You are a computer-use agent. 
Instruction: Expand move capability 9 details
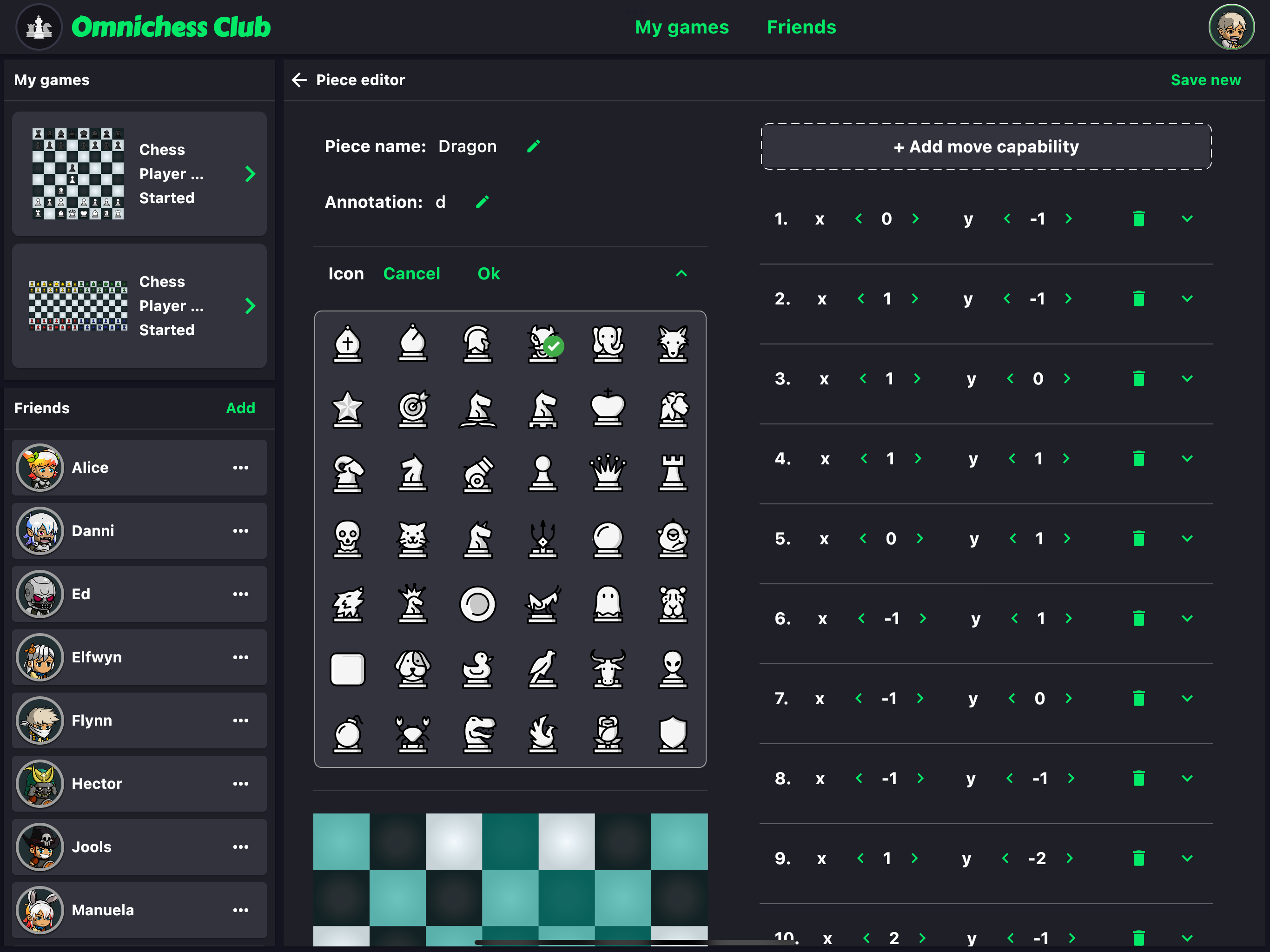pos(1187,858)
